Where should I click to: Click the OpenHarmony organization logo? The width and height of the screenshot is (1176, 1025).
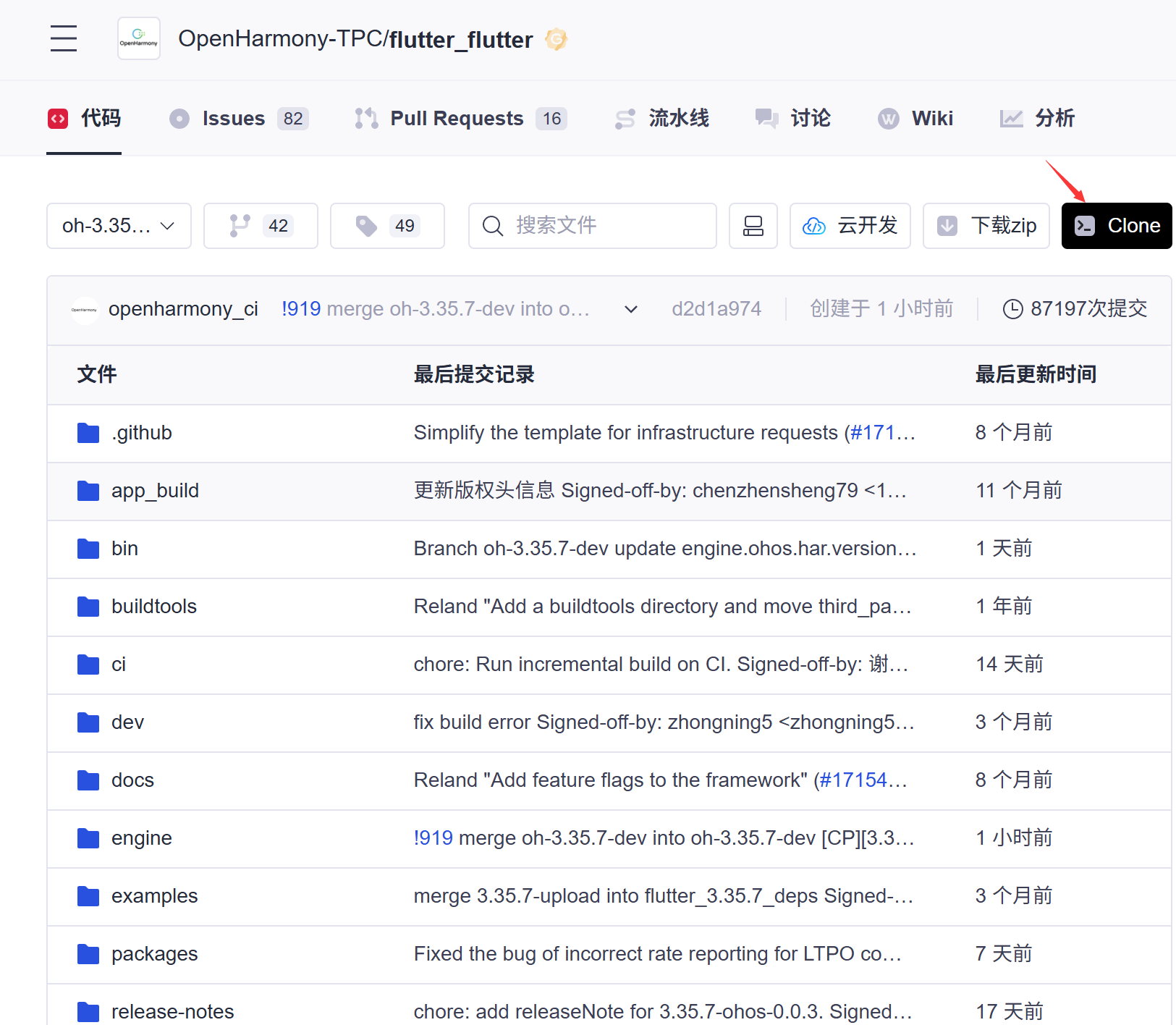tap(139, 38)
